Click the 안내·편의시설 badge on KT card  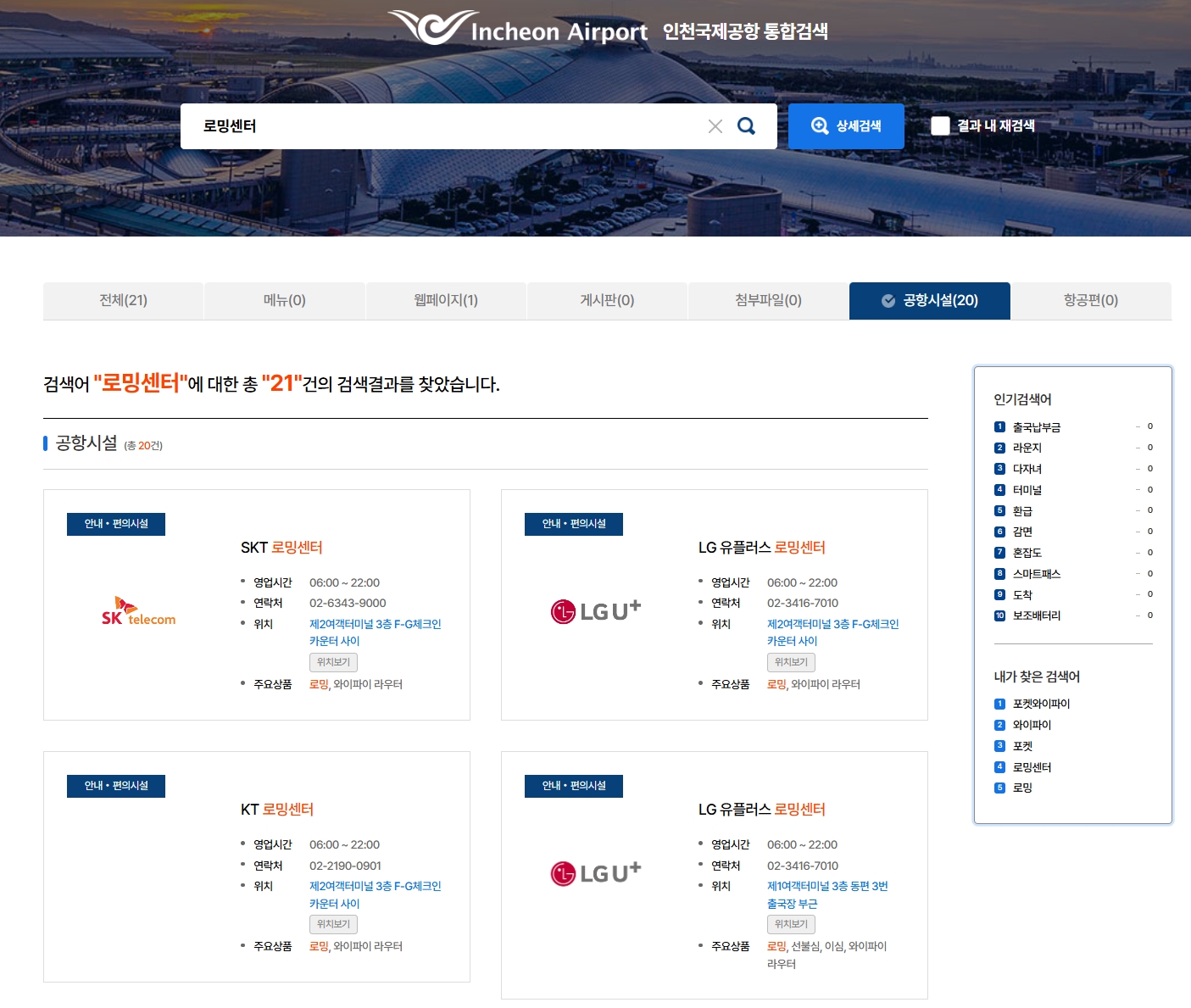click(x=116, y=786)
